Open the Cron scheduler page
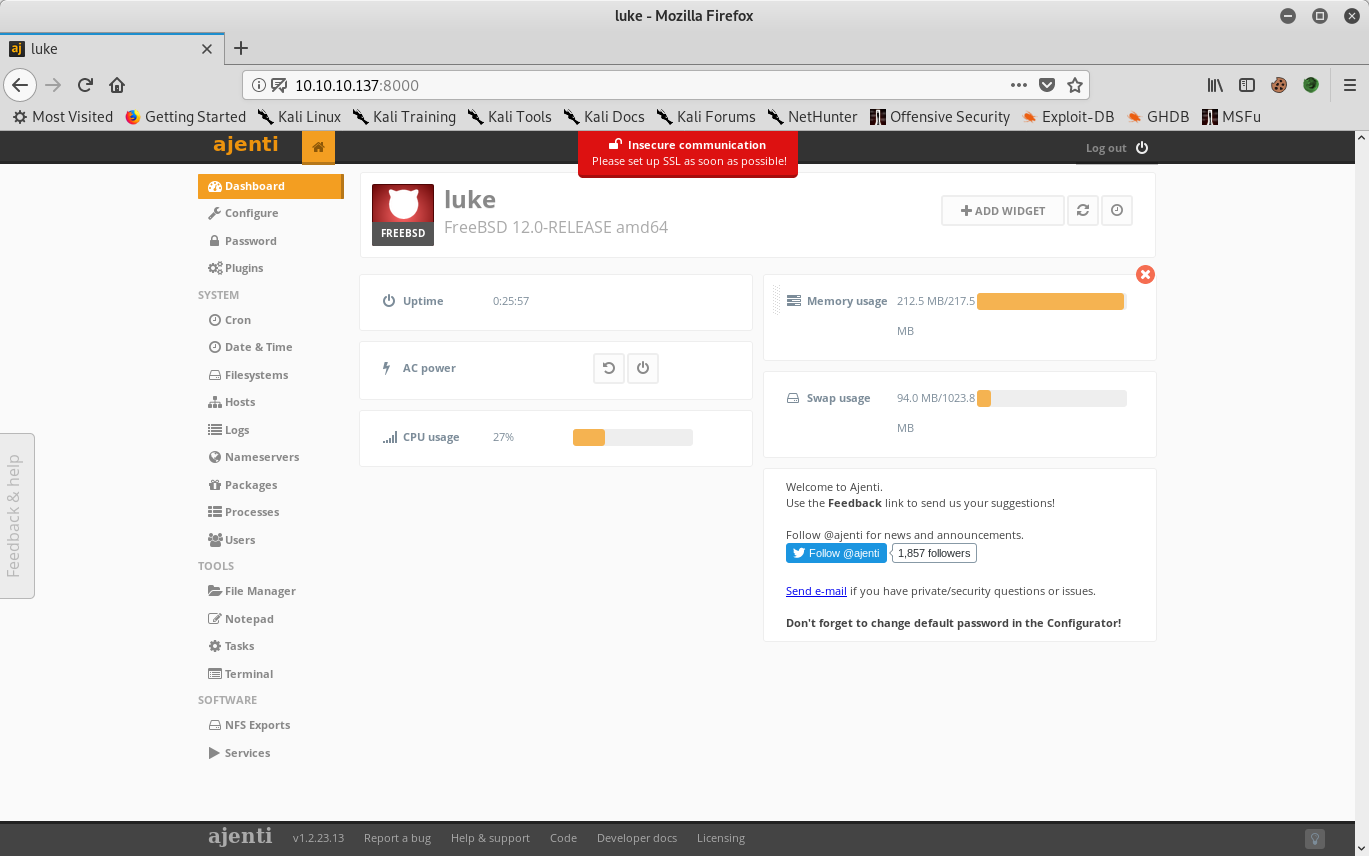Screen dimensions: 1369x856 point(229,320)
